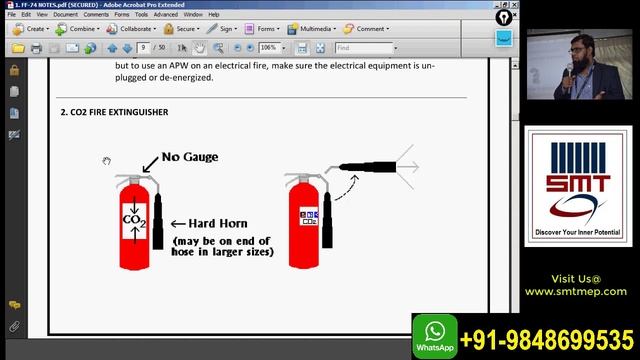Choose the Marquee Zoom tool

[x=218, y=48]
